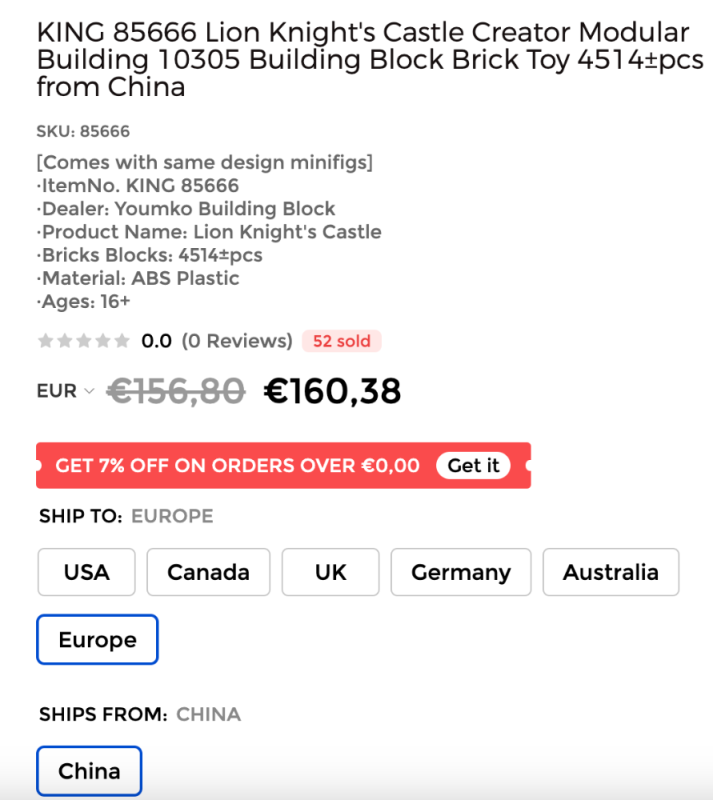Pick Germany as shipping destination

pyautogui.click(x=461, y=572)
